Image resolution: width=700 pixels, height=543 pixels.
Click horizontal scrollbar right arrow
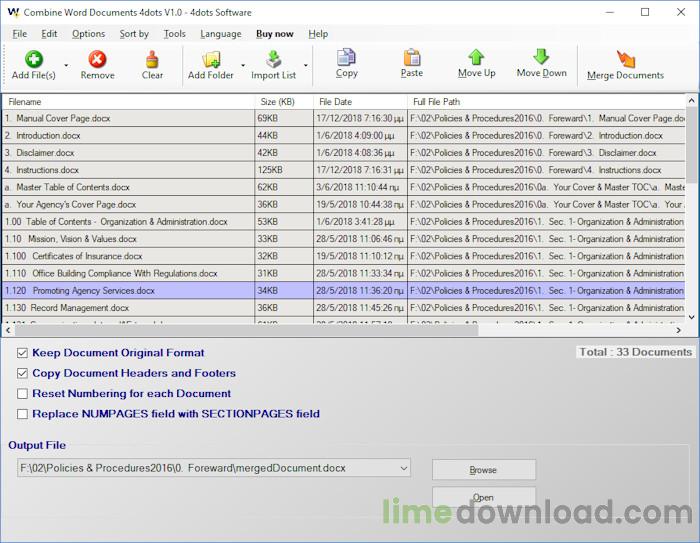pyautogui.click(x=678, y=330)
